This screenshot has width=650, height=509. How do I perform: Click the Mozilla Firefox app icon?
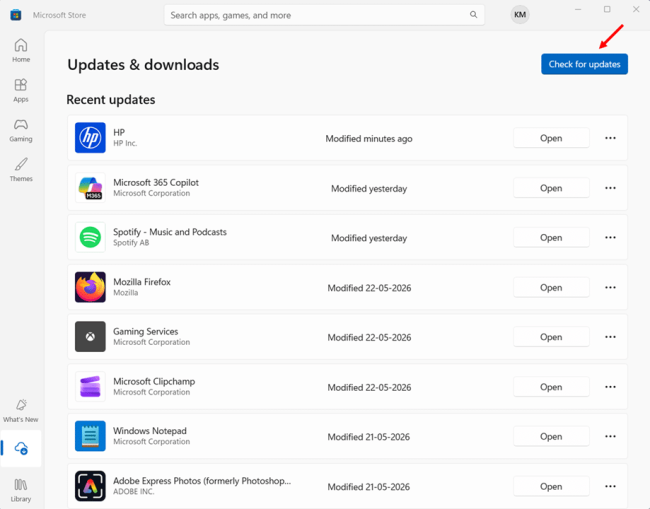90,287
